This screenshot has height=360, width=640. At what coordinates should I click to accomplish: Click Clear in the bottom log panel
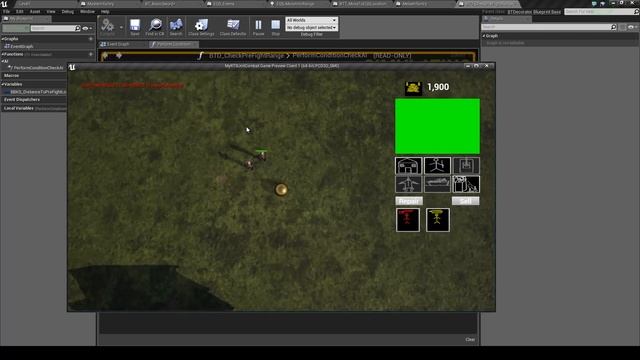point(470,340)
